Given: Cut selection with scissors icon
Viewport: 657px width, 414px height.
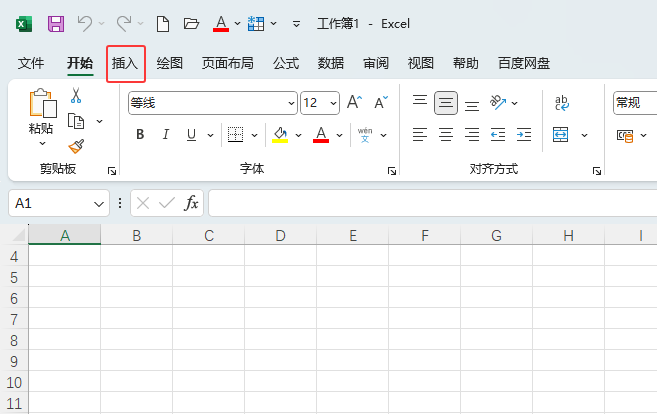Looking at the screenshot, I should pyautogui.click(x=76, y=96).
